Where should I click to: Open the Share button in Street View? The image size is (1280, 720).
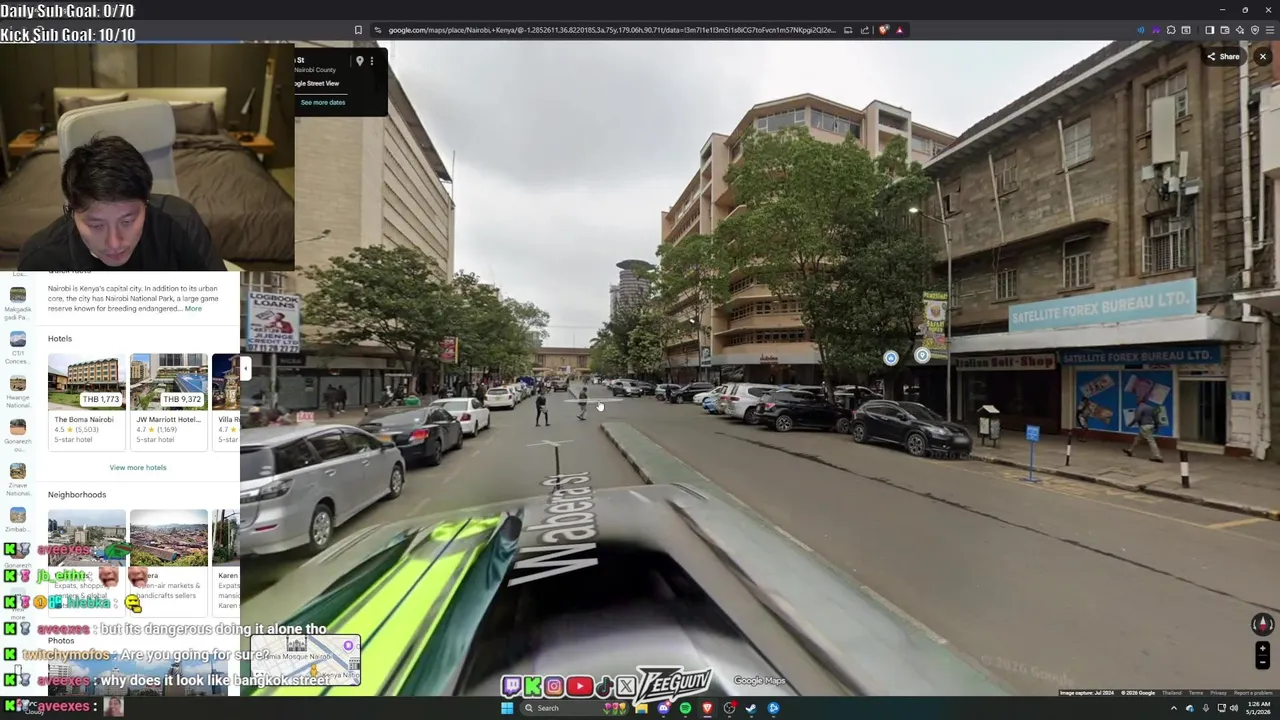point(1223,57)
